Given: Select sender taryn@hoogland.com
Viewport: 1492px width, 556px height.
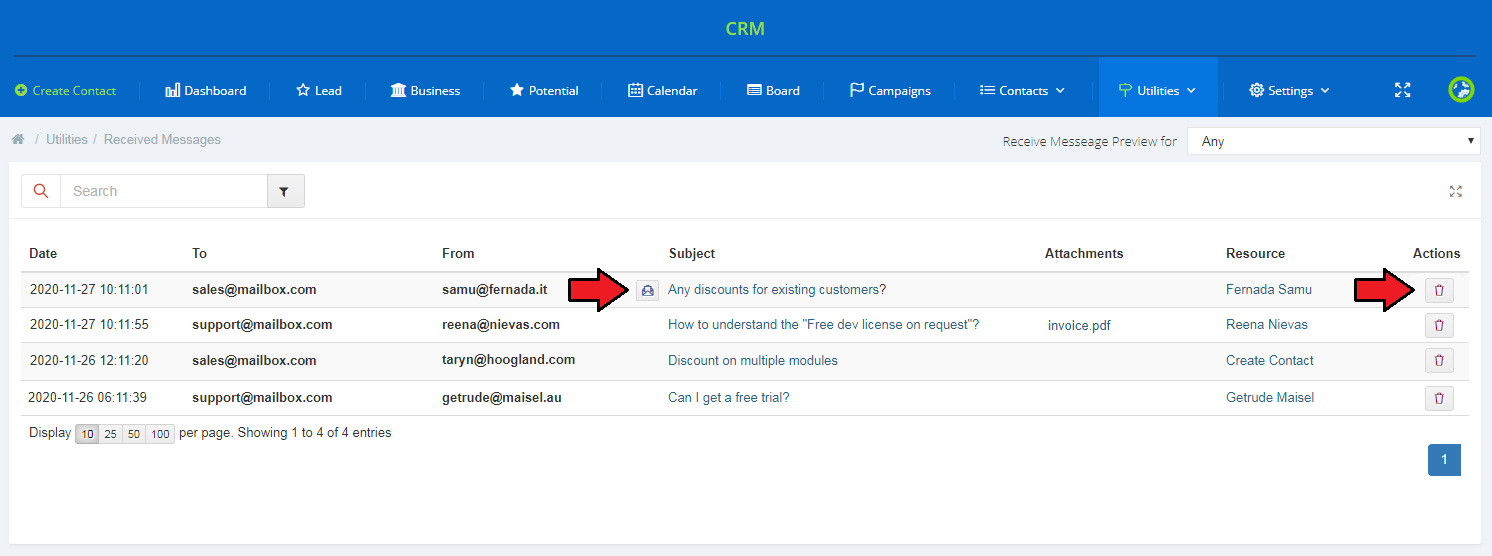Looking at the screenshot, I should [508, 359].
